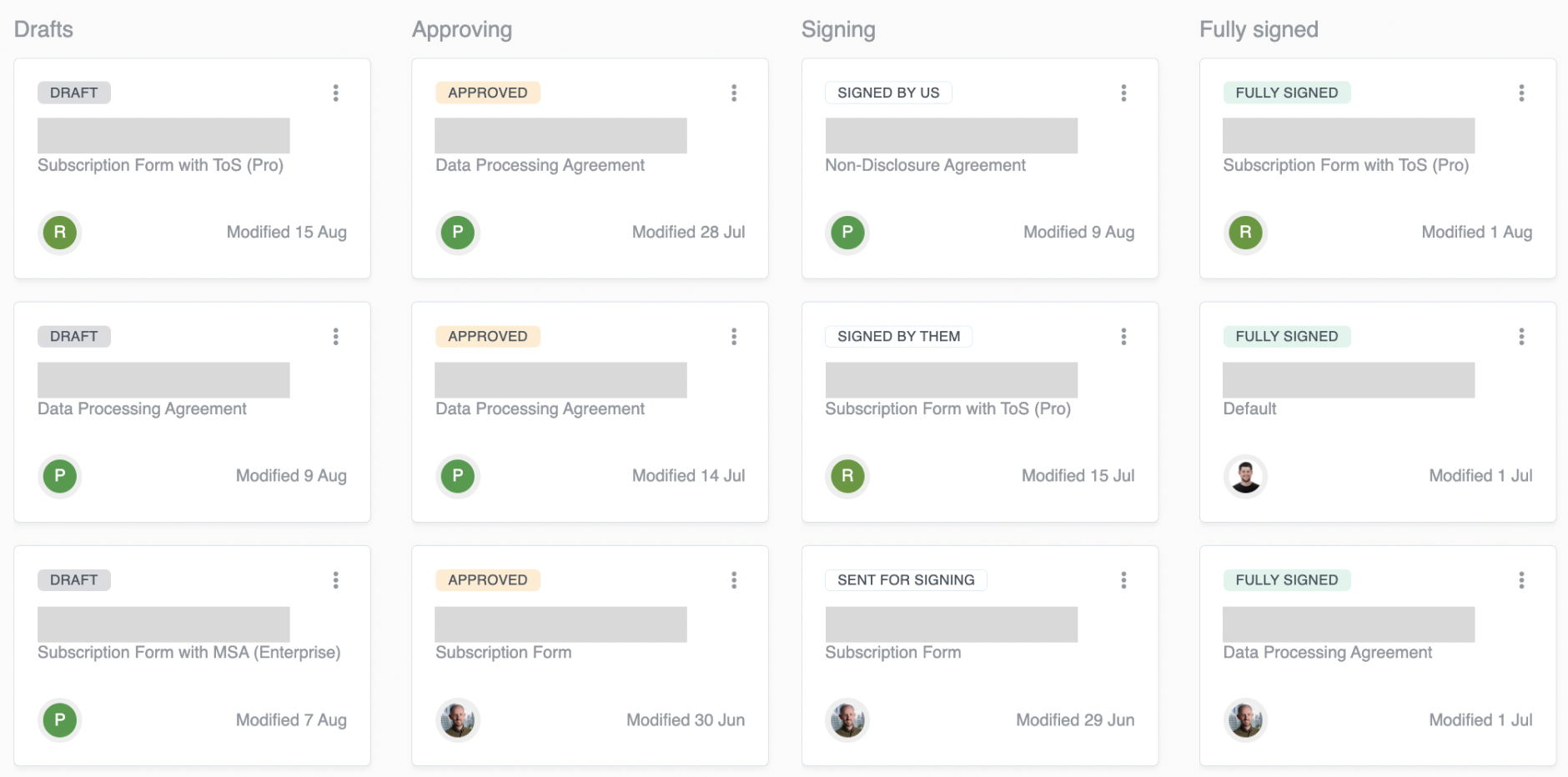
Task: Click the photo avatar on the card modified 30 Jun
Action: (458, 719)
